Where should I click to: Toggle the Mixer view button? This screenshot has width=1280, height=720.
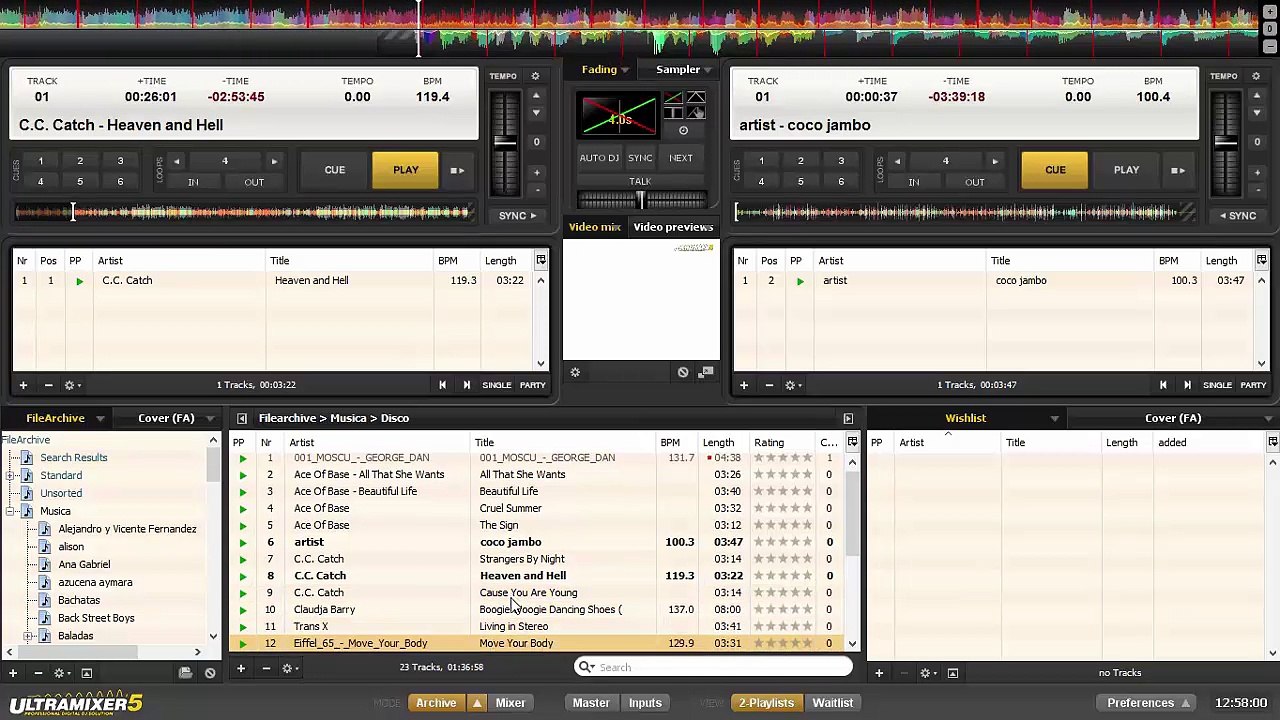[510, 703]
